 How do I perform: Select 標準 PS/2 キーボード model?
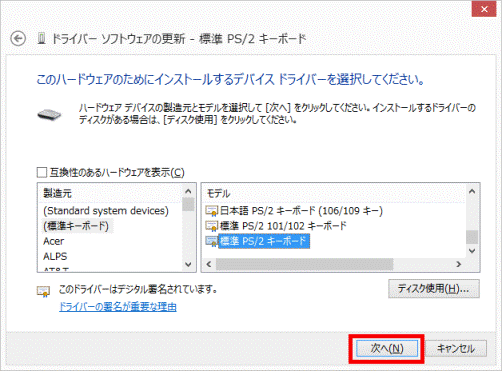(264, 241)
